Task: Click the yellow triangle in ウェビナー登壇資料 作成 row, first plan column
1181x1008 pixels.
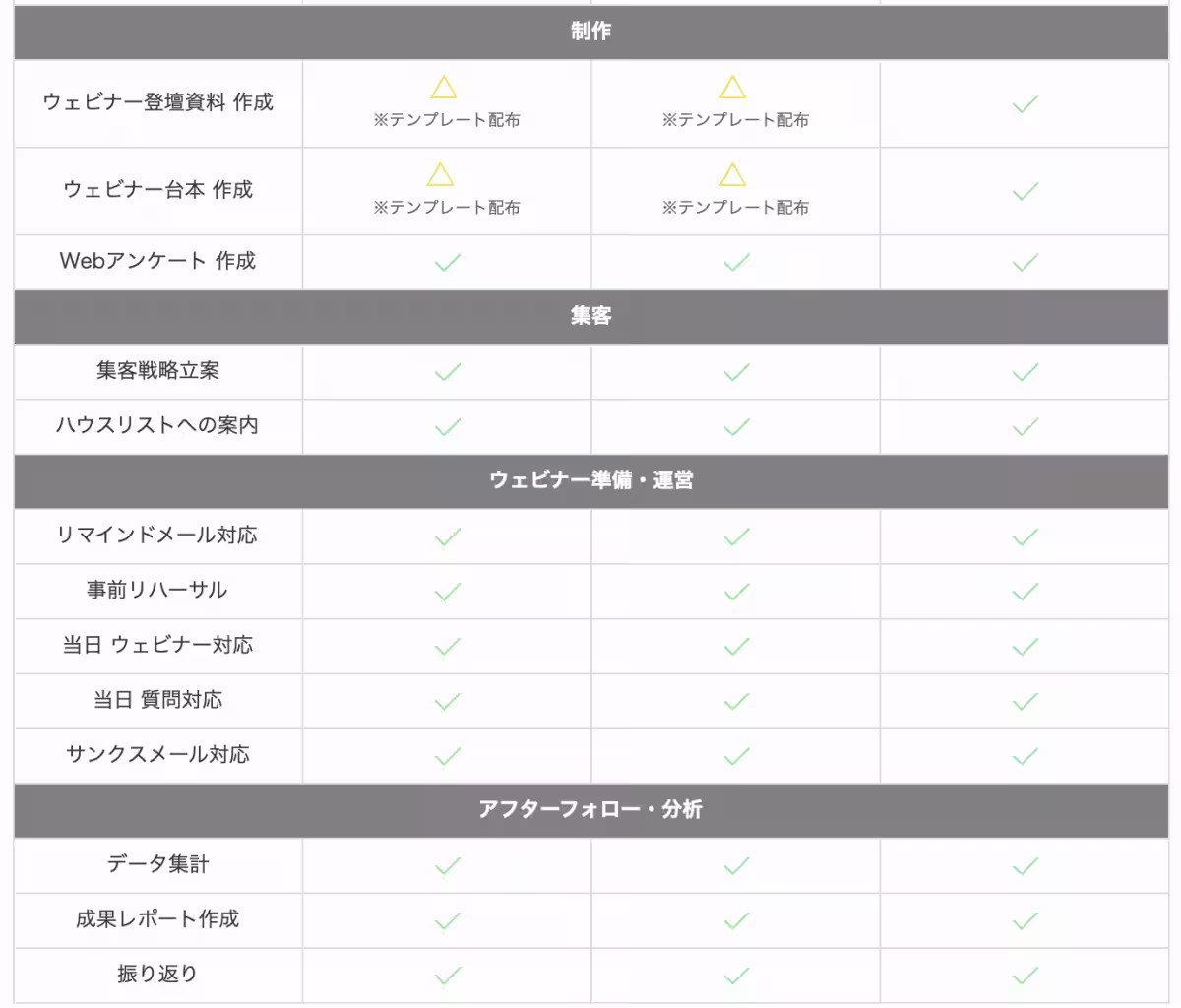Action: coord(444,88)
